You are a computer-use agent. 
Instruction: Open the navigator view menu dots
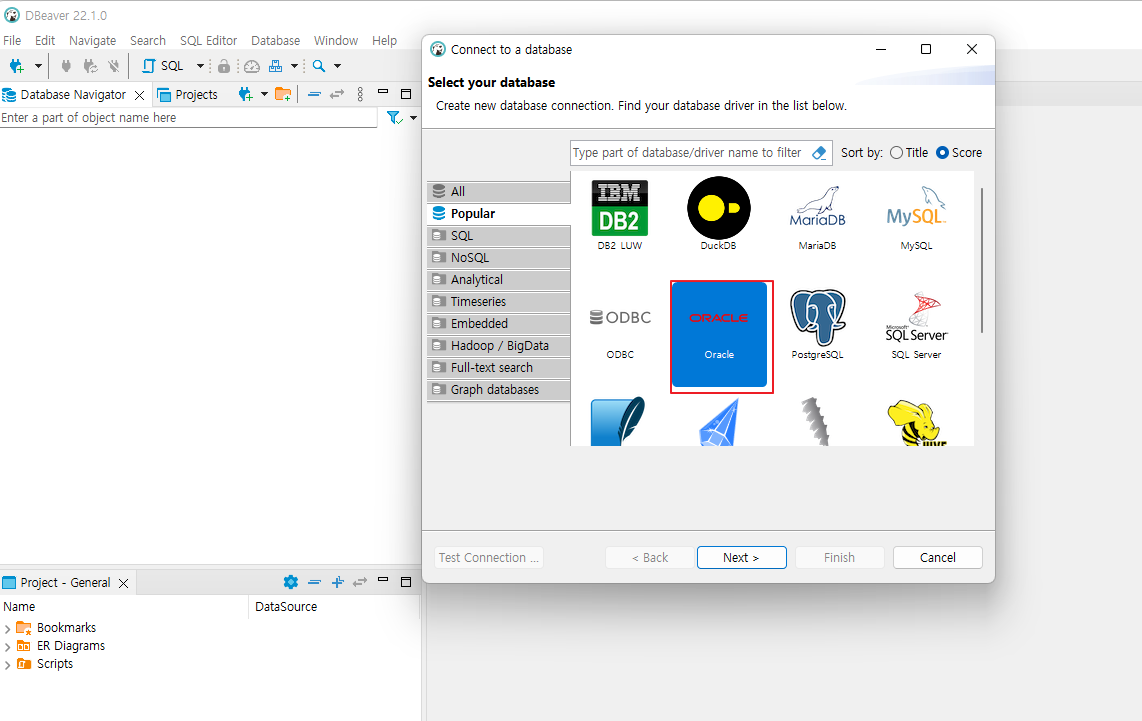pyautogui.click(x=360, y=95)
